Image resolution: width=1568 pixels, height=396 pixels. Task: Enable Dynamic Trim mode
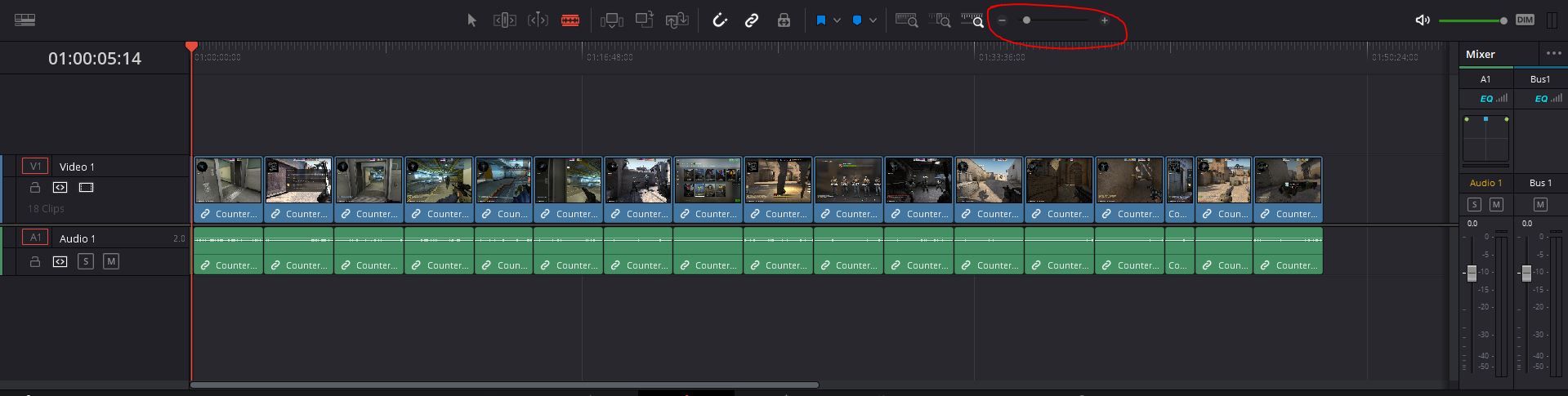coord(538,20)
